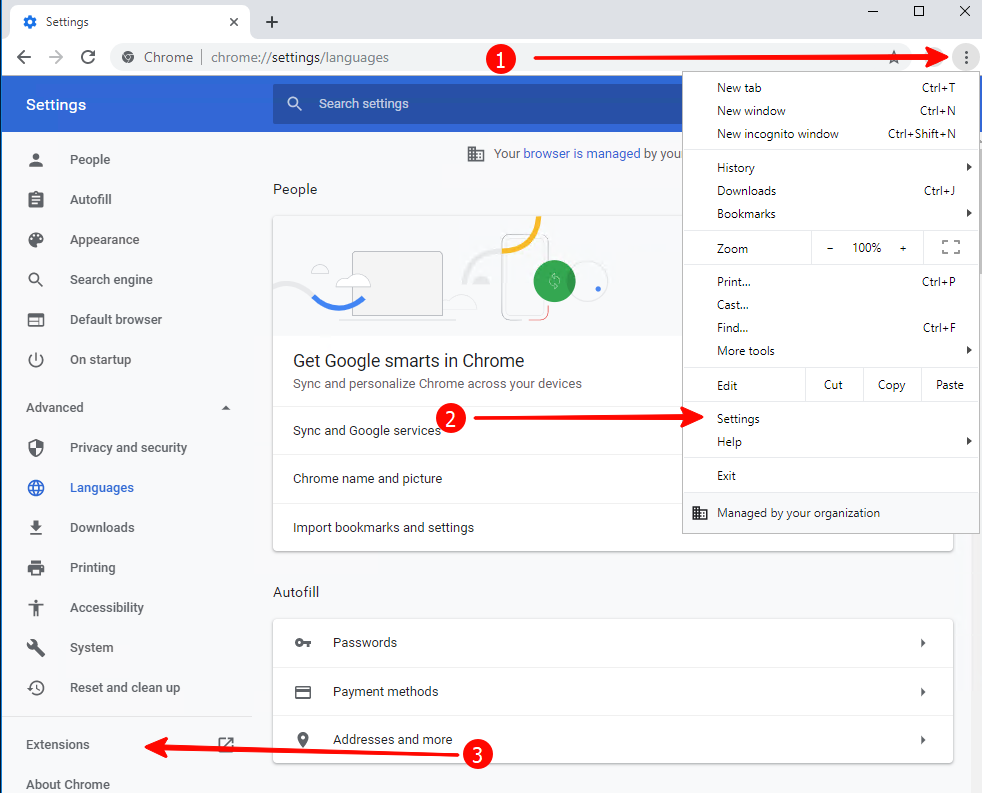Expand the More tools submenu arrow
The width and height of the screenshot is (982, 793).
click(x=968, y=350)
